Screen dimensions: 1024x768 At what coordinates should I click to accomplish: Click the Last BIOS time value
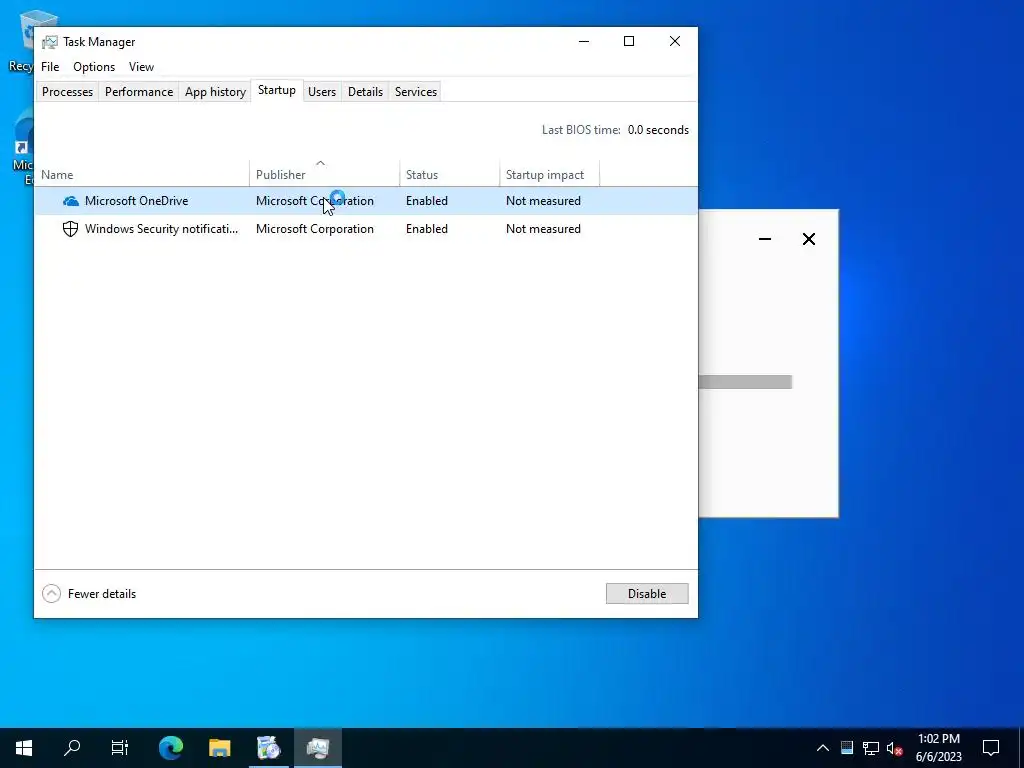point(658,130)
